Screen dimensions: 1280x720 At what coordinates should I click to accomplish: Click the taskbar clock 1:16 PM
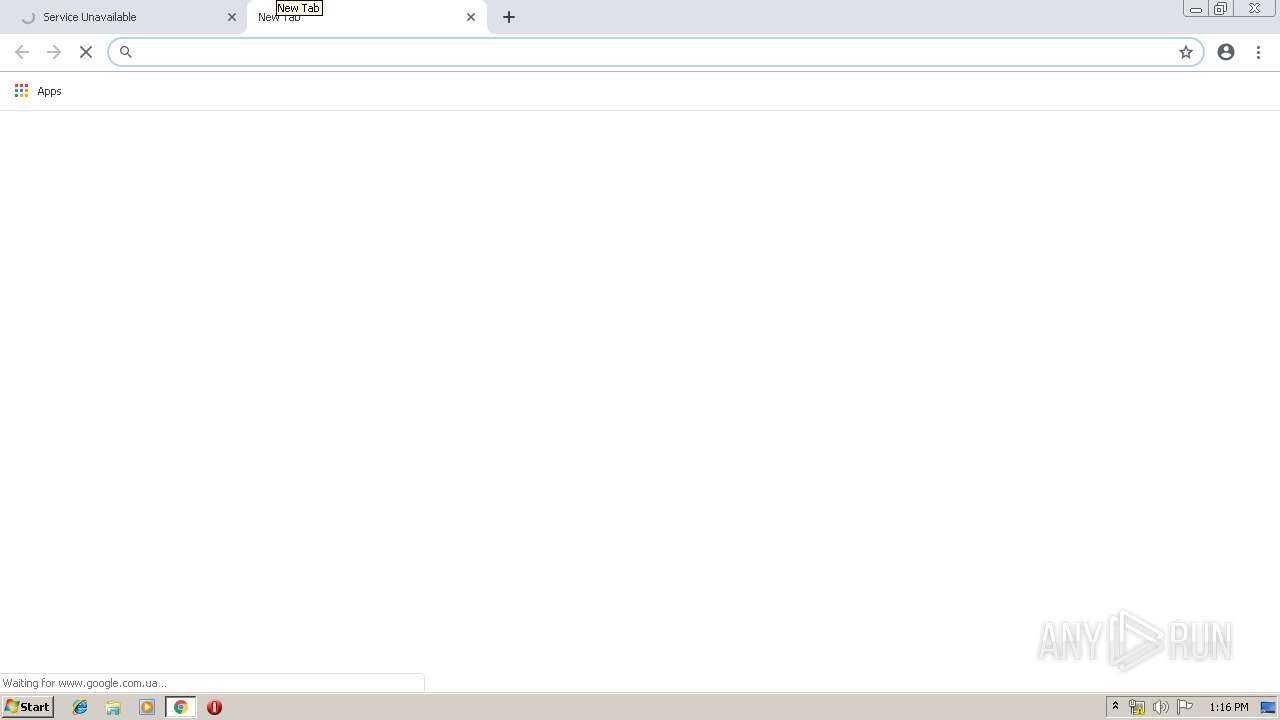pos(1228,707)
